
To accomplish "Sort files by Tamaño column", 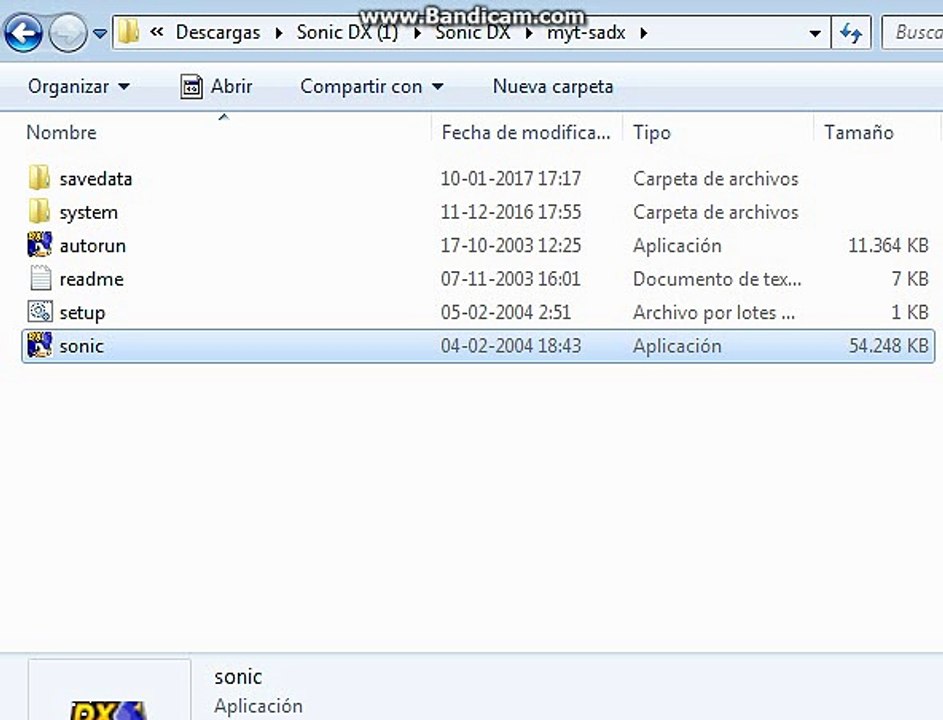I will point(858,132).
